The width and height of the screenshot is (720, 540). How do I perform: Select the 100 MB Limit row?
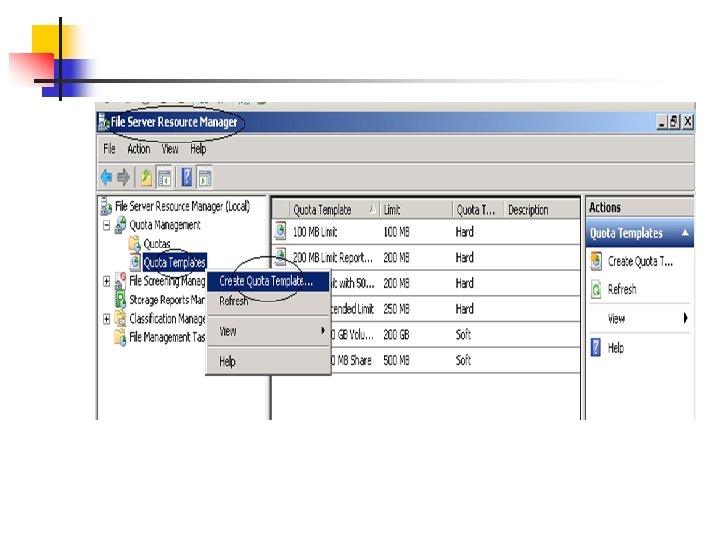[426, 231]
